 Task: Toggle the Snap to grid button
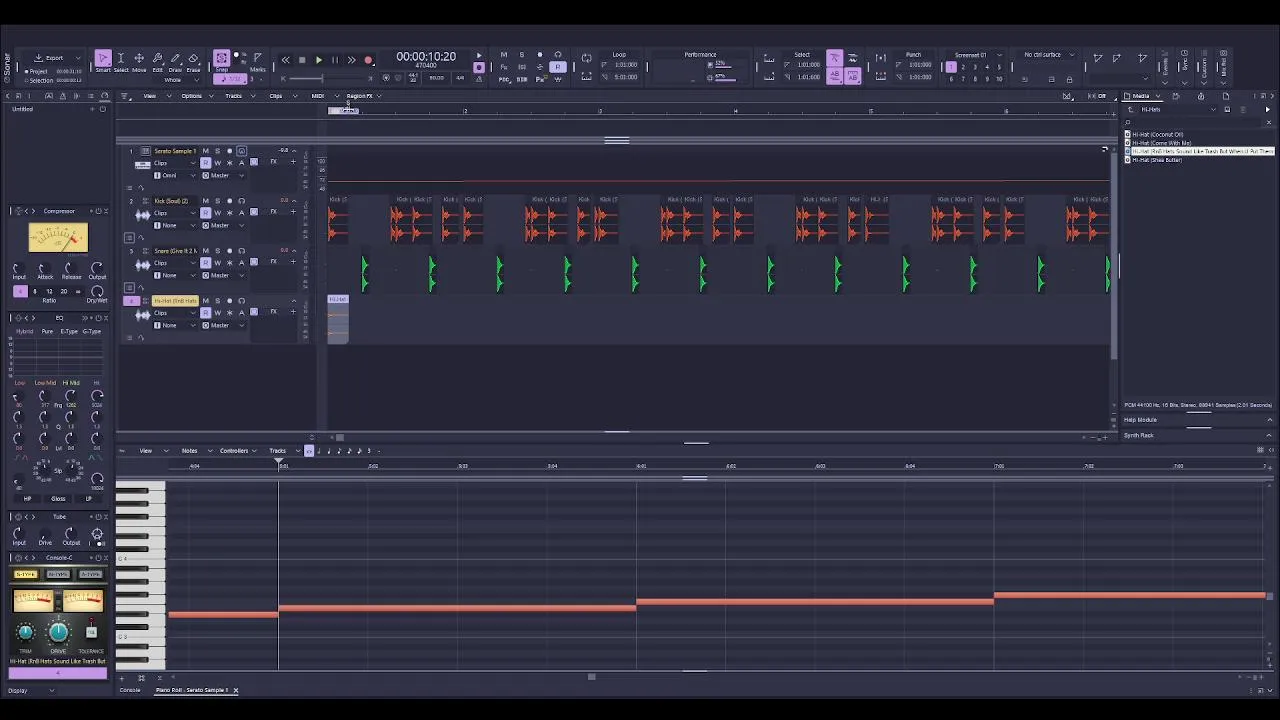222,59
